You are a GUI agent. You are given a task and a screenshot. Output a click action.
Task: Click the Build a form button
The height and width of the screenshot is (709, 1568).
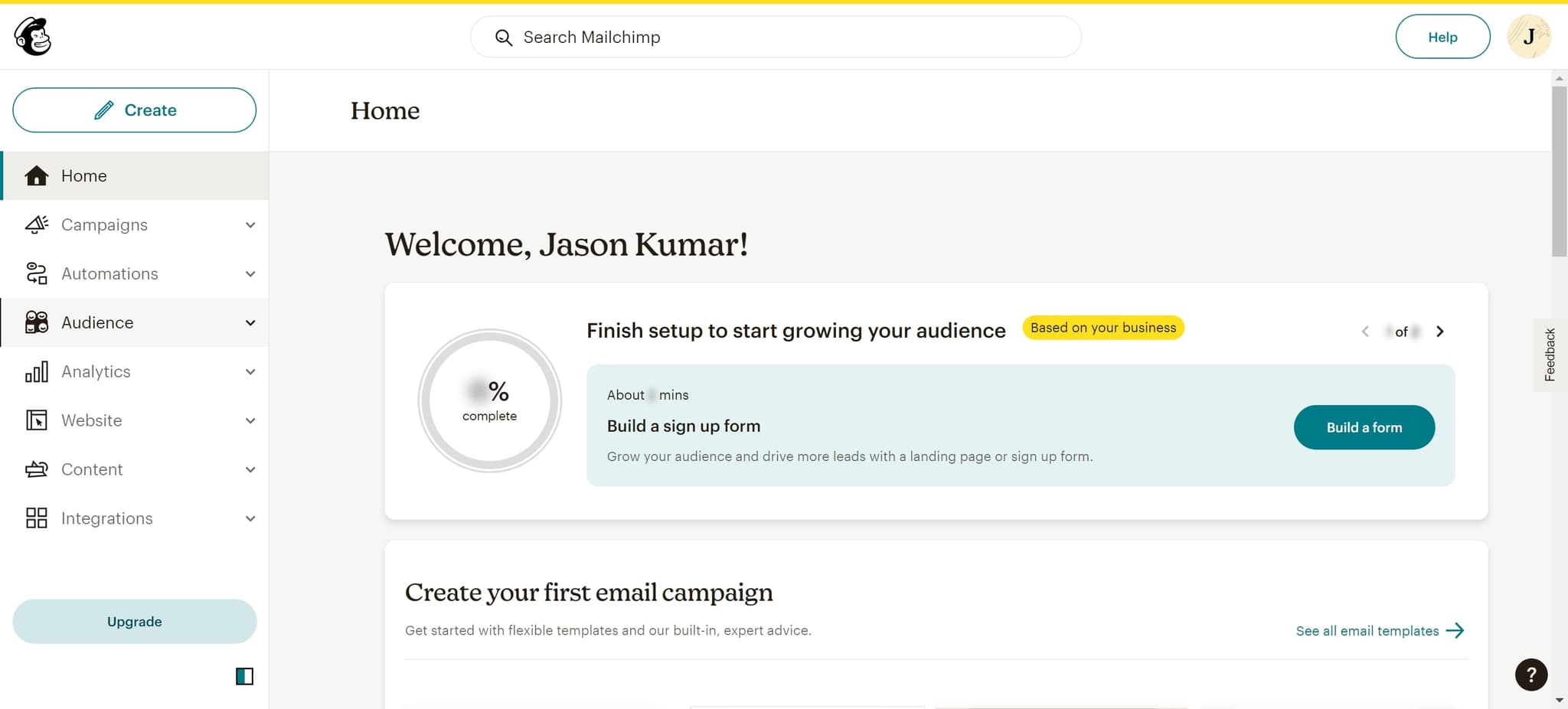pos(1364,427)
